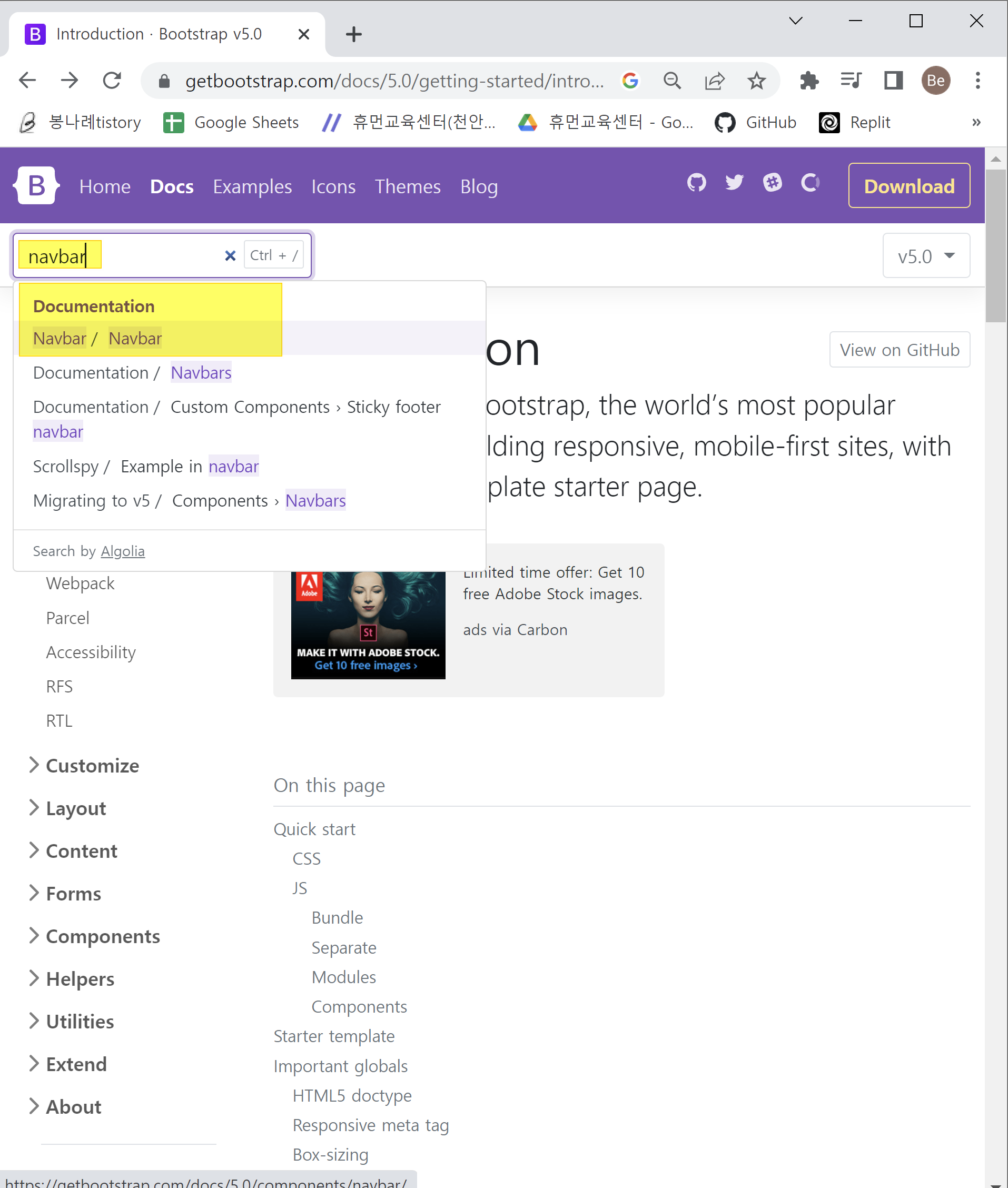The height and width of the screenshot is (1188, 1008).
Task: Open Icons in Bootstrap navbar
Action: point(334,186)
